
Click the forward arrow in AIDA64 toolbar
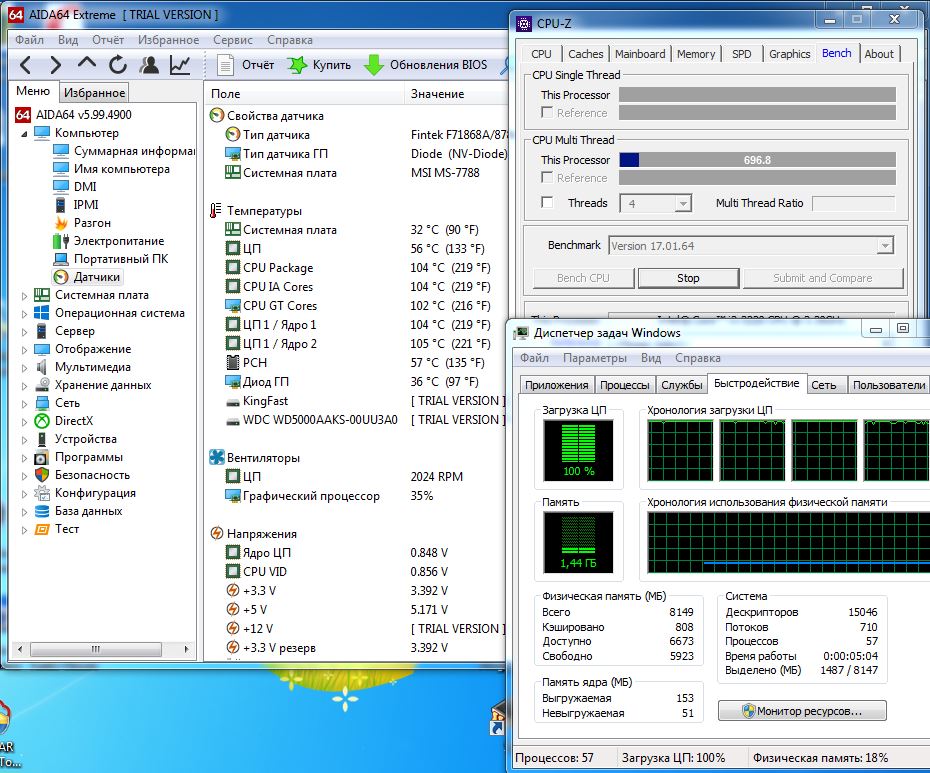point(56,65)
